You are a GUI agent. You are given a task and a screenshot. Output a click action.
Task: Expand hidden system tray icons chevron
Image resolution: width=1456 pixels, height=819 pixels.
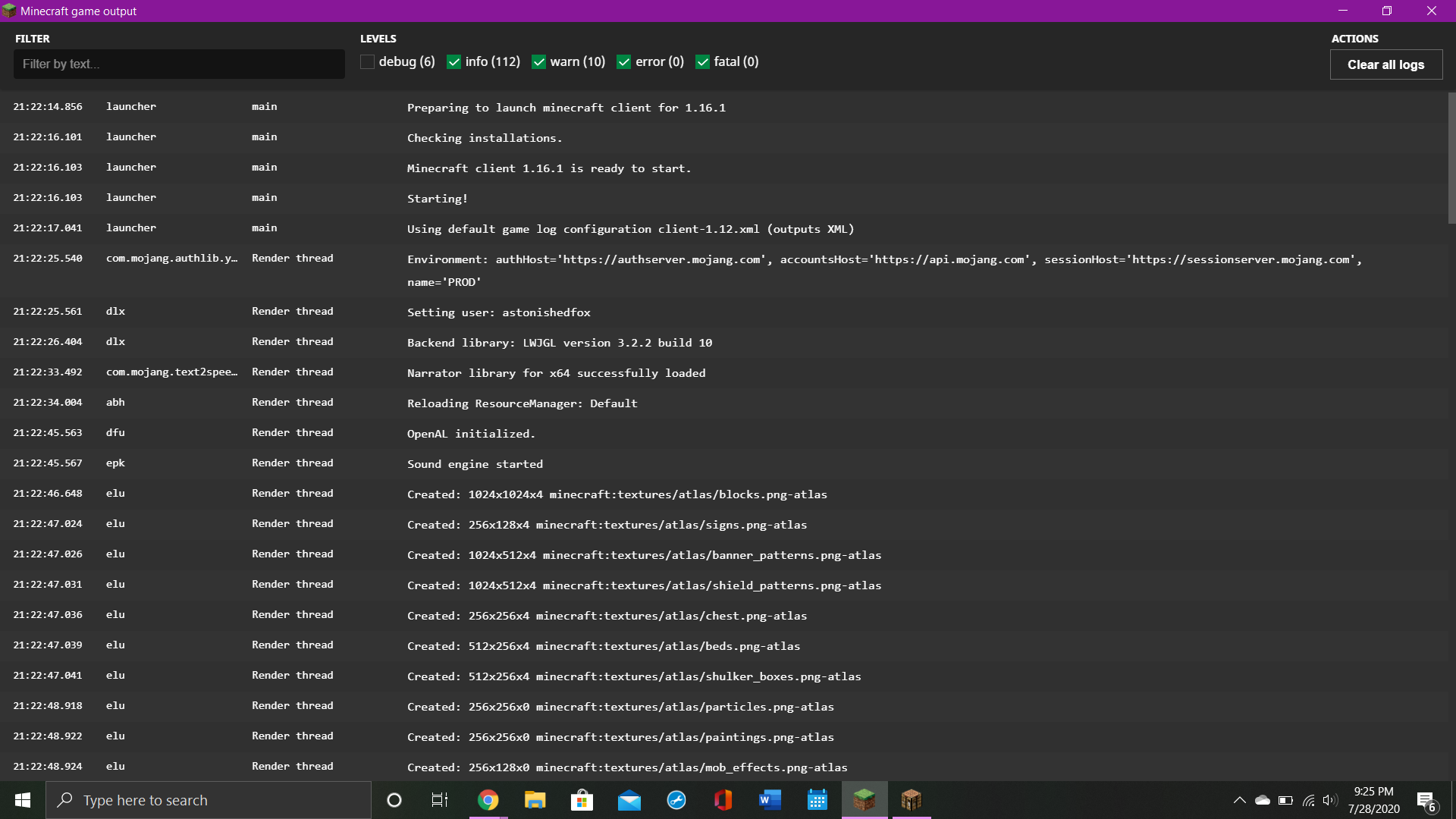(1239, 800)
